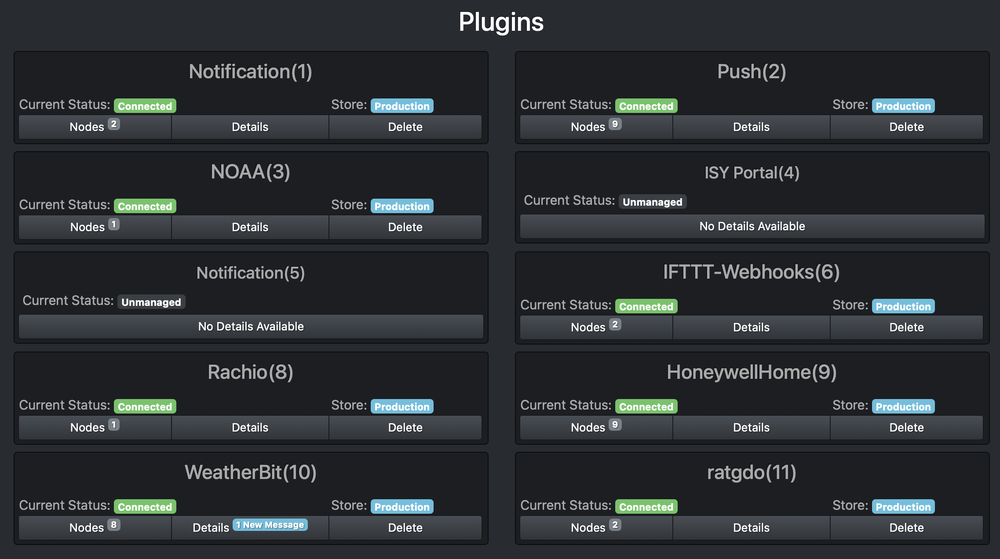Click Production store badge for ratgdo(11)
Screen dimensions: 1000x559
tap(903, 507)
